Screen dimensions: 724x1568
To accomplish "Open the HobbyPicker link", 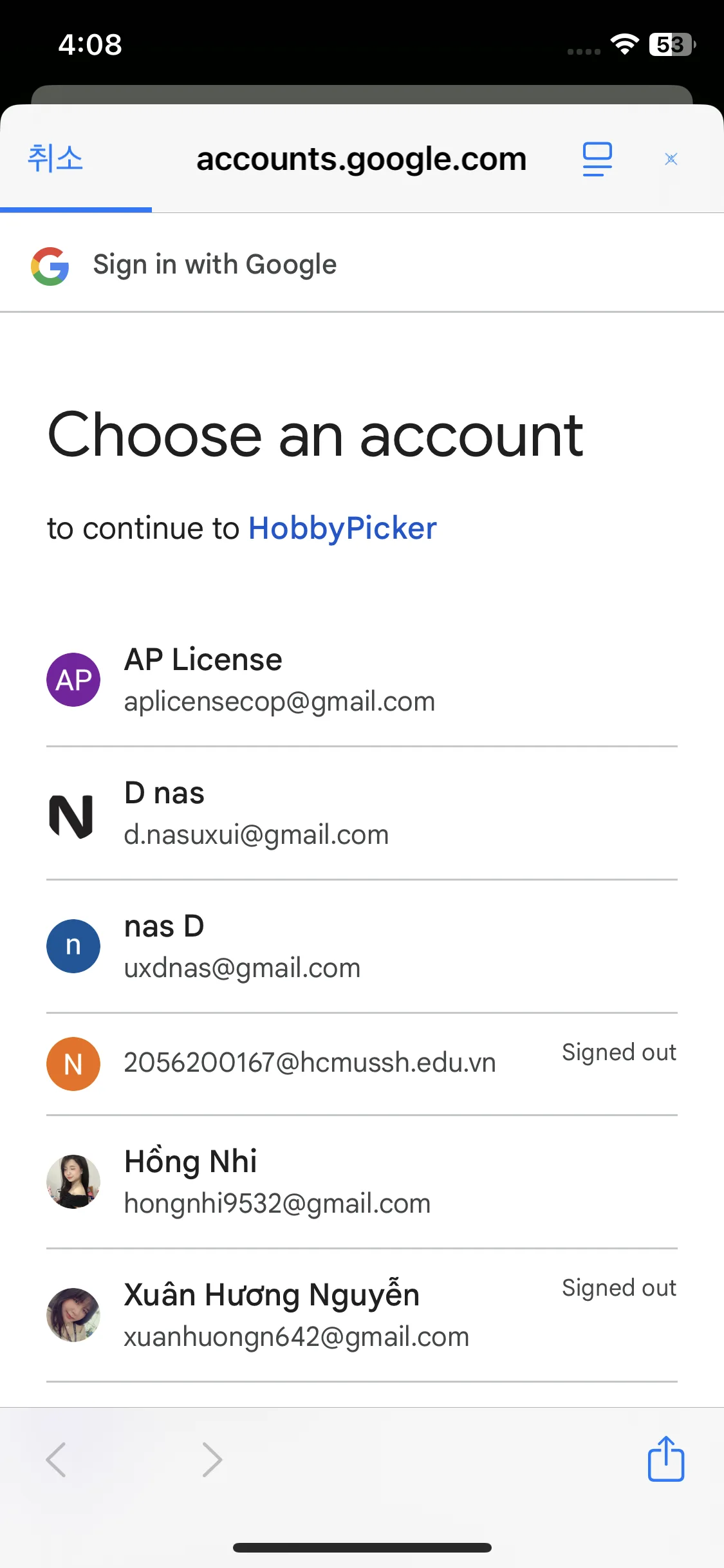I will point(342,528).
